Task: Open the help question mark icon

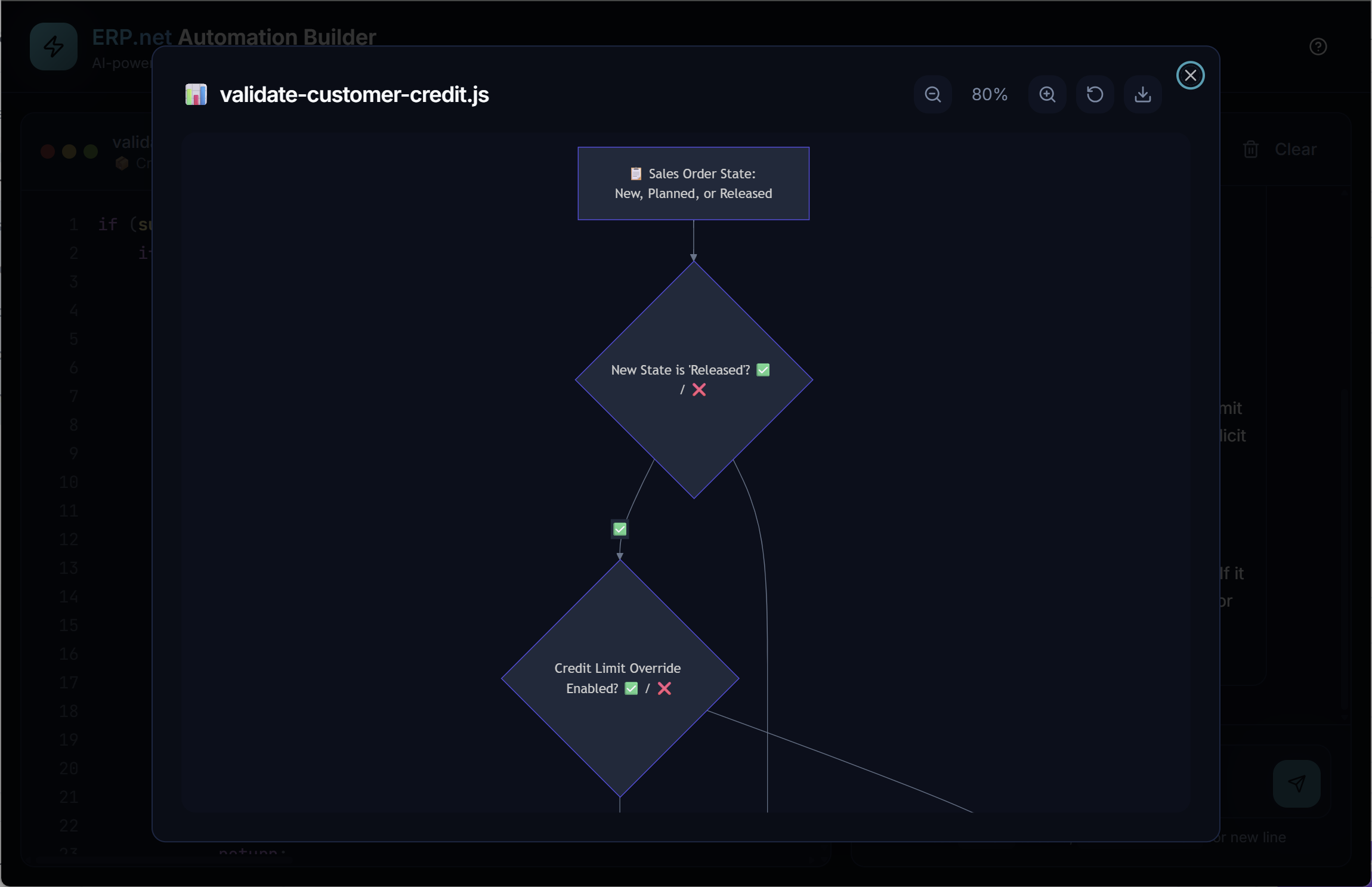Action: coord(1318,47)
